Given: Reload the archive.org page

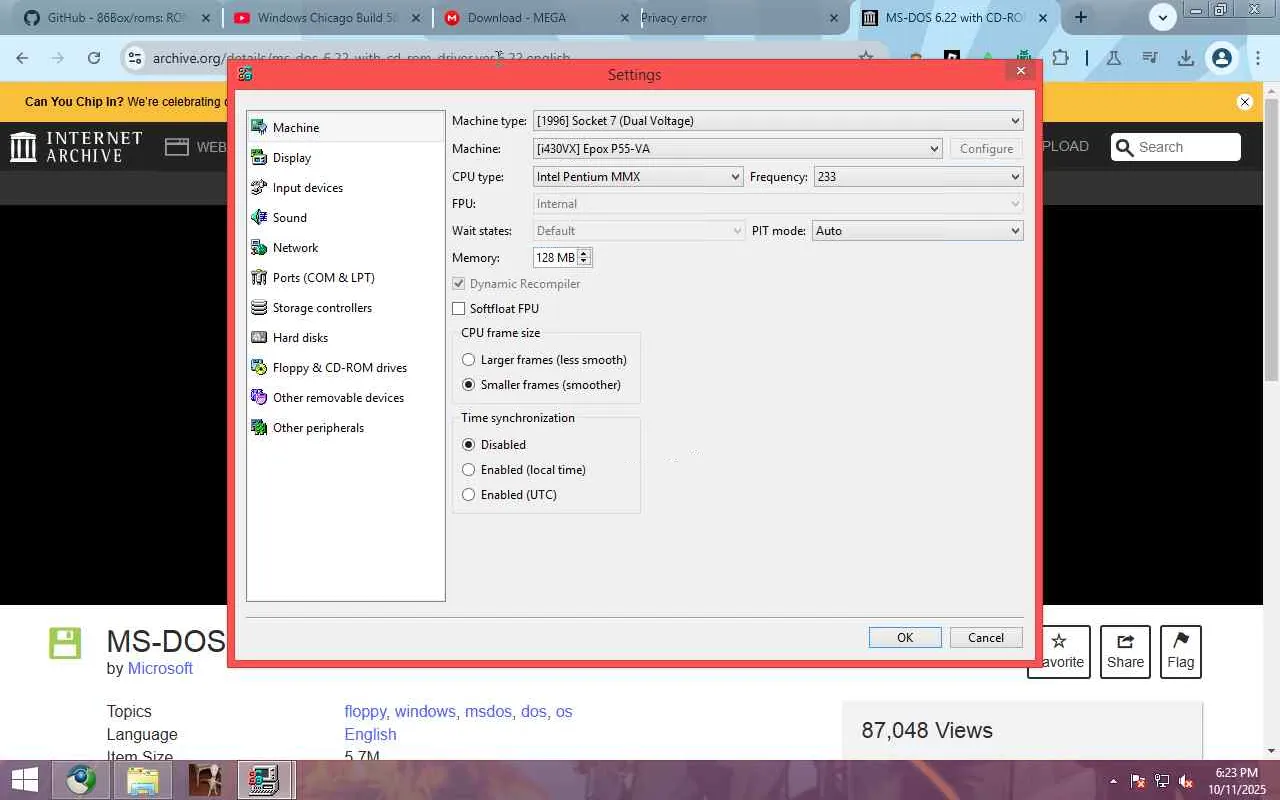Looking at the screenshot, I should pos(94,58).
